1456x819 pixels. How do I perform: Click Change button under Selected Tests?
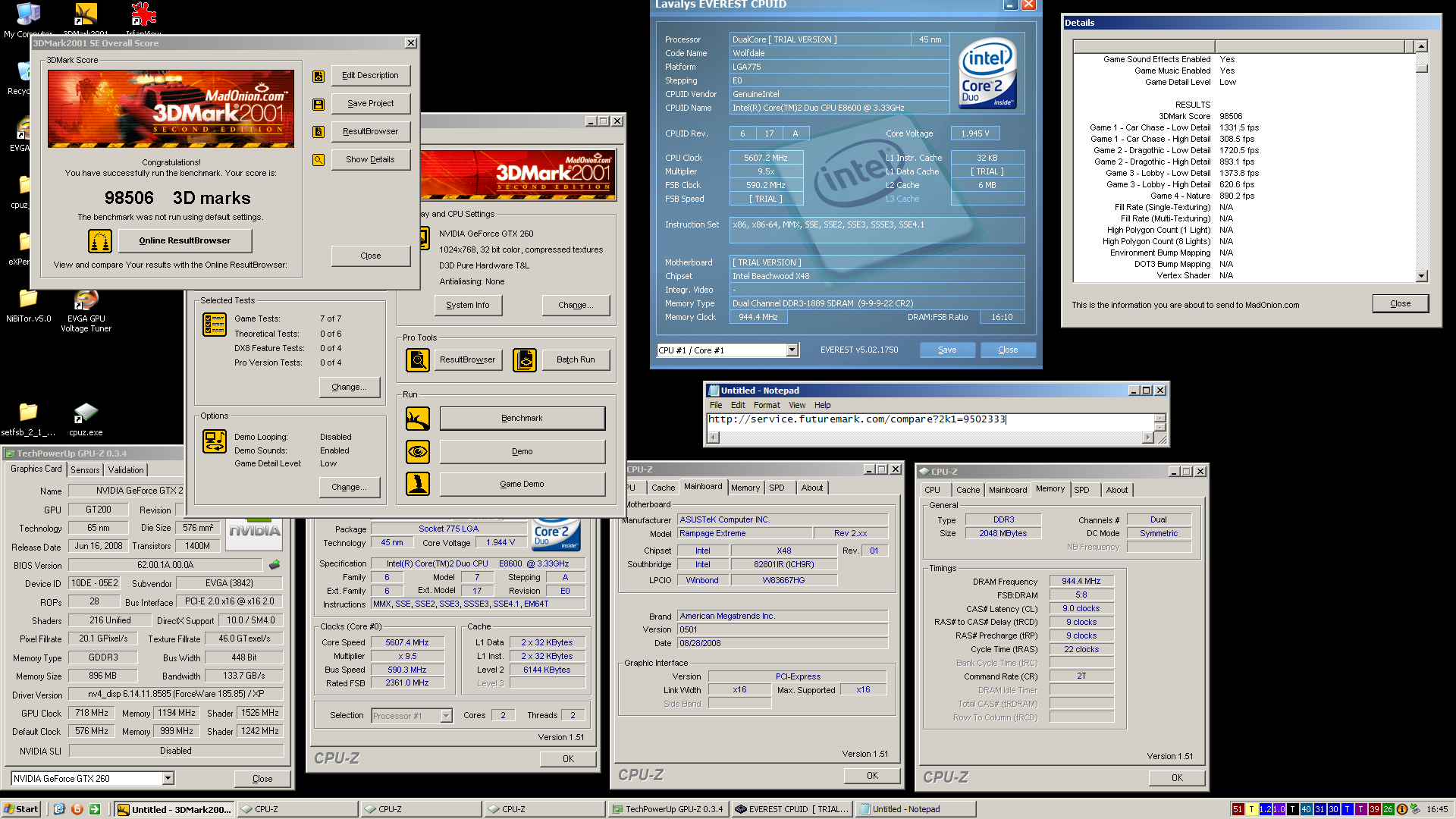349,388
